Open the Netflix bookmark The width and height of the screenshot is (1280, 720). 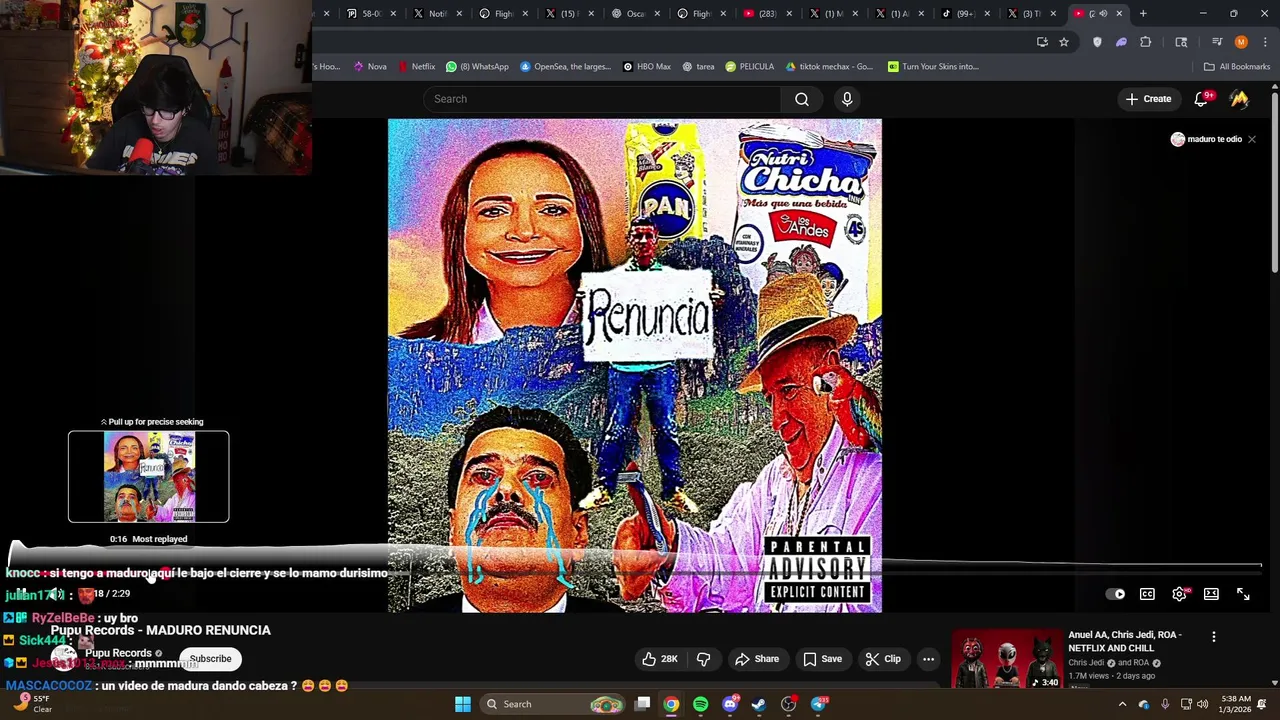pyautogui.click(x=416, y=67)
